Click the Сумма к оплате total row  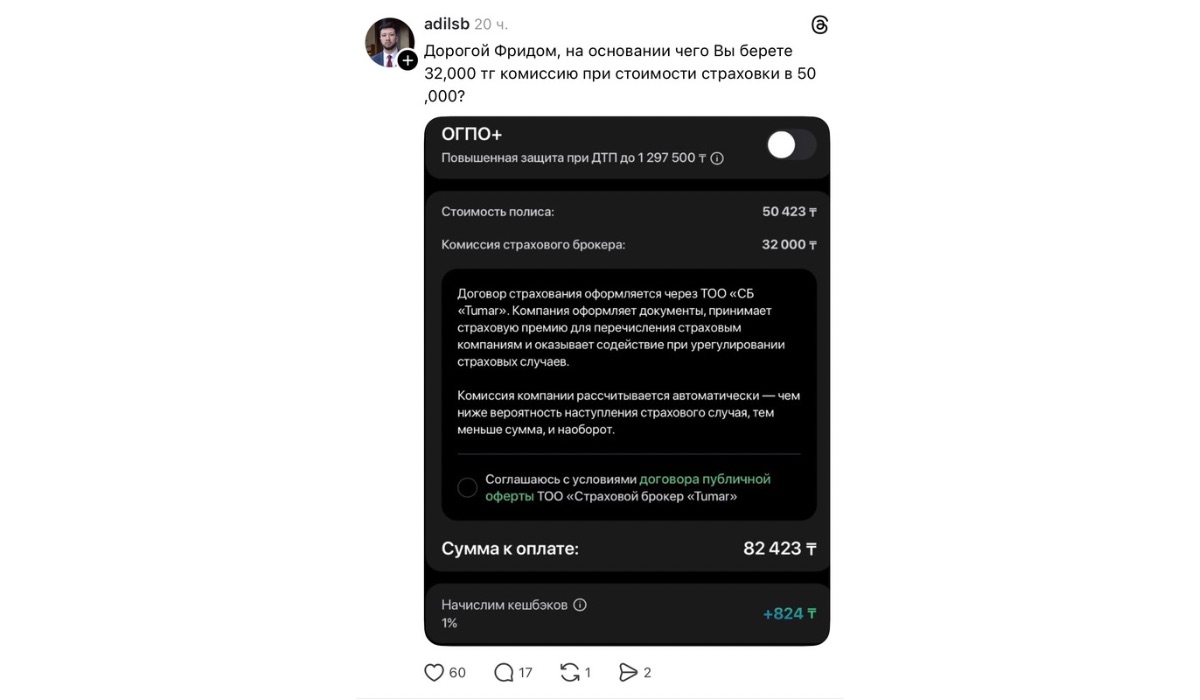click(x=629, y=548)
